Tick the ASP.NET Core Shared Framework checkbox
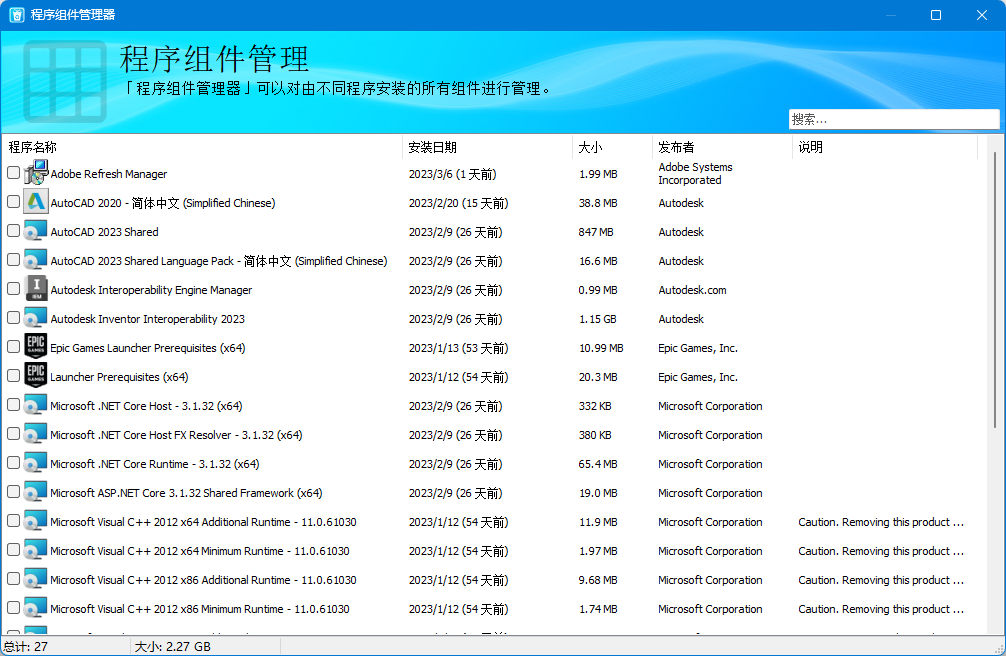The image size is (1006, 656). point(13,492)
